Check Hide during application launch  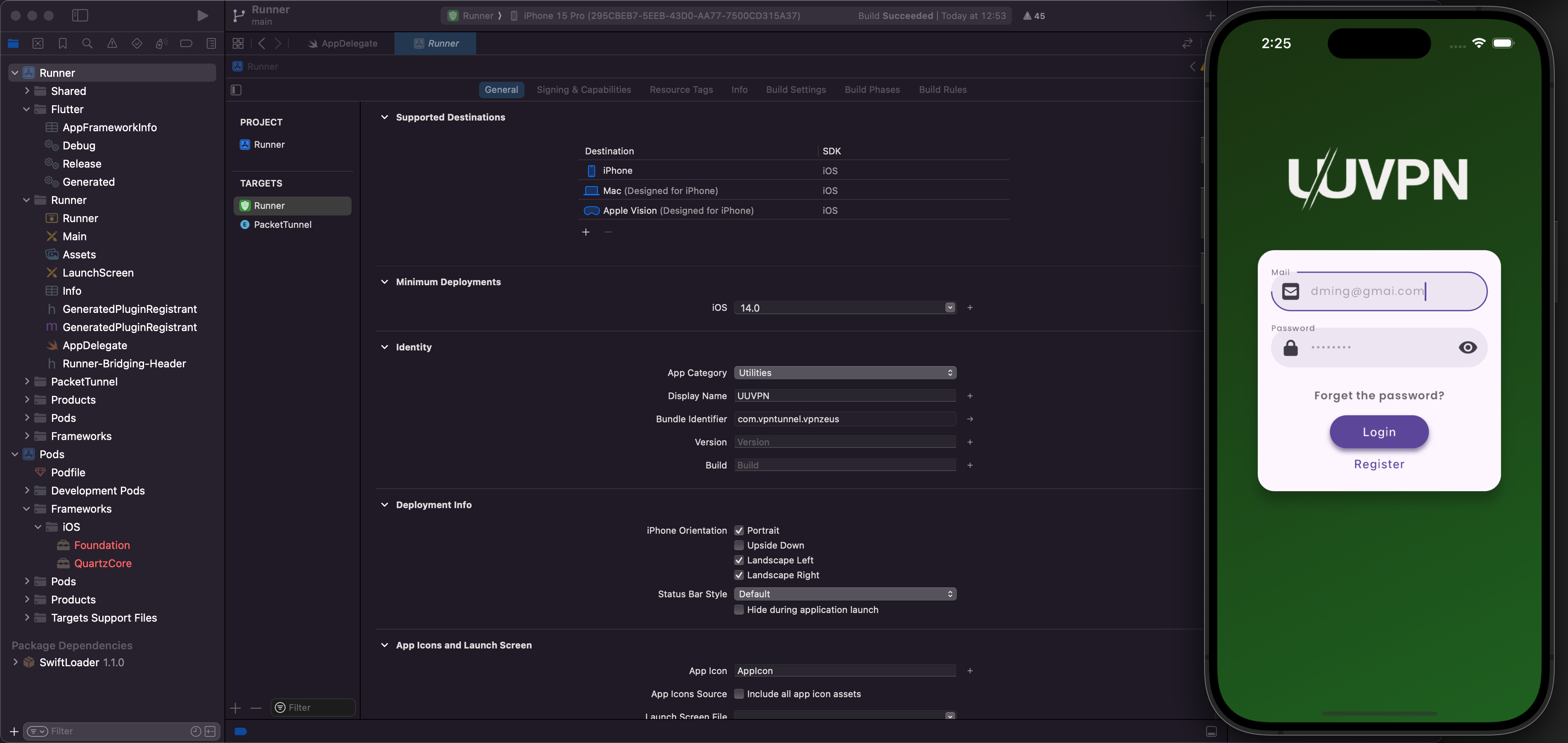739,610
